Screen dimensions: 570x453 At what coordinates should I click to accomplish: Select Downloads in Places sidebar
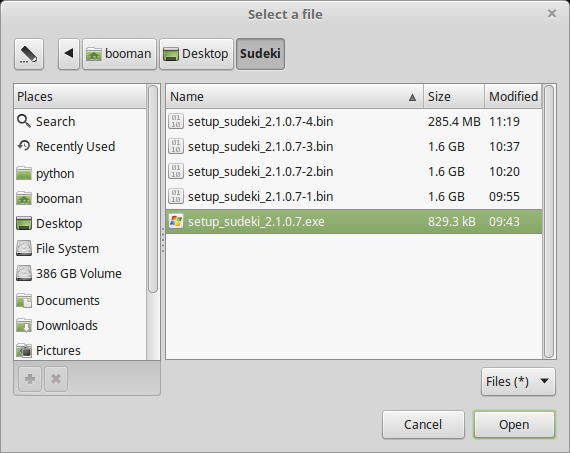tap(80, 326)
